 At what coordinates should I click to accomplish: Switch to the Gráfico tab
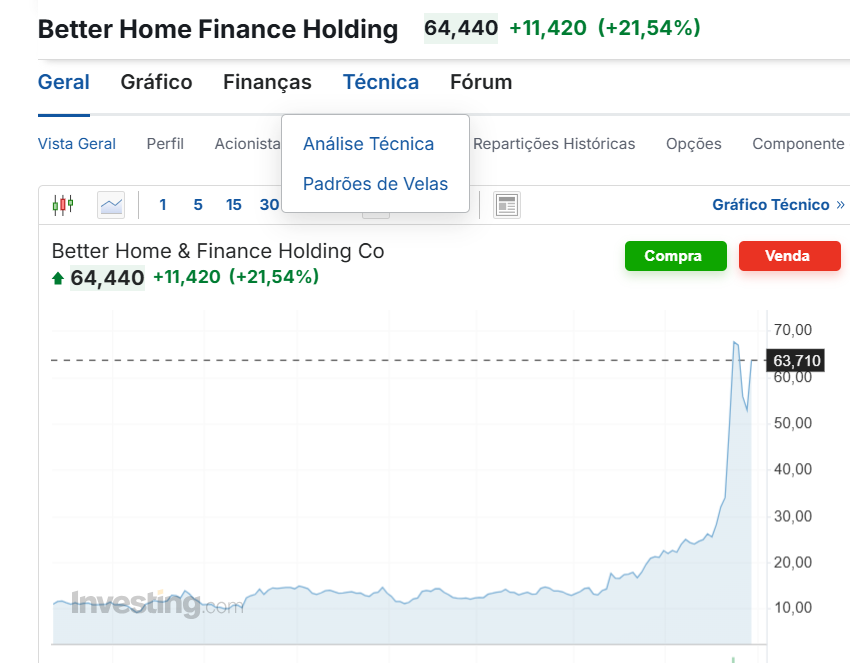click(x=156, y=82)
